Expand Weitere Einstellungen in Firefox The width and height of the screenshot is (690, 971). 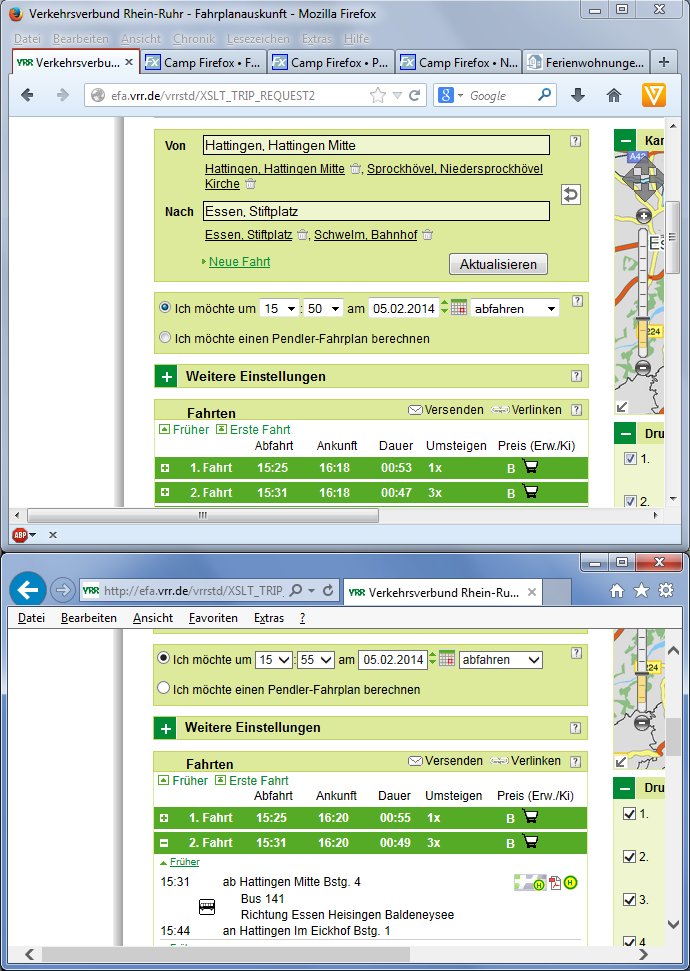tap(167, 377)
